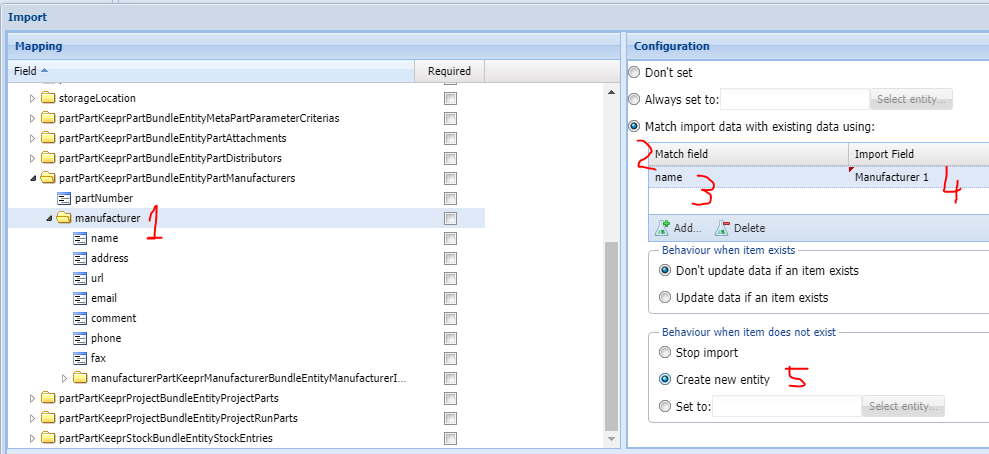989x454 pixels.
Task: Tick Required checkbox for address
Action: click(x=450, y=259)
